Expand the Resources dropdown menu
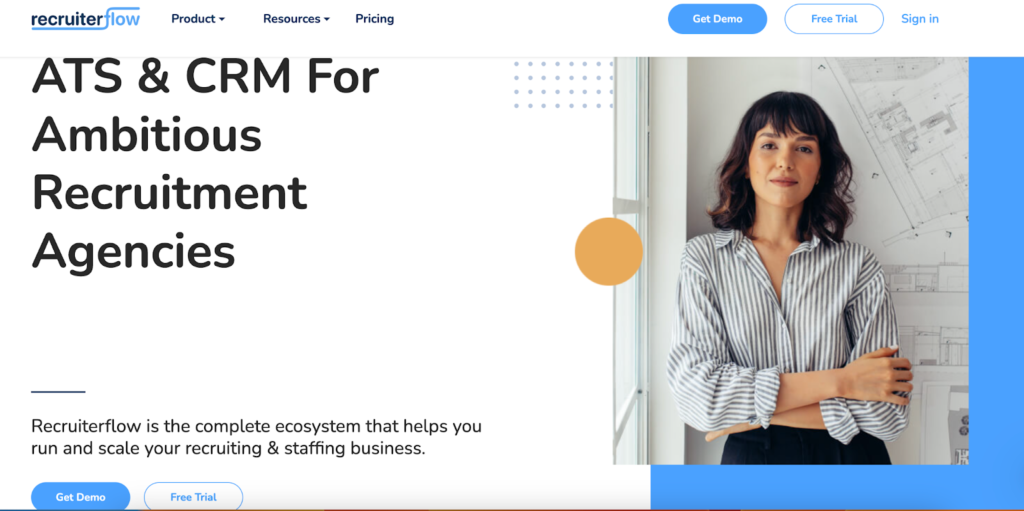 [x=296, y=19]
